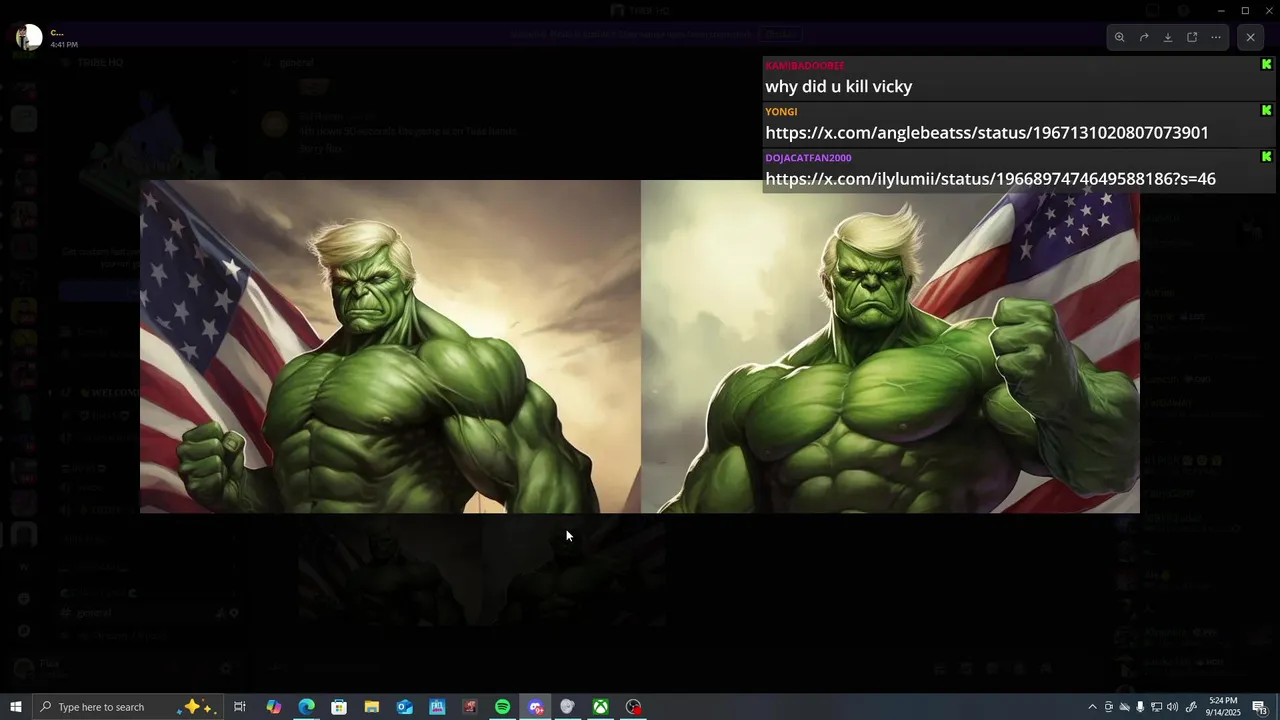Click the username YONGI
This screenshot has height=720, width=1280.
point(781,111)
